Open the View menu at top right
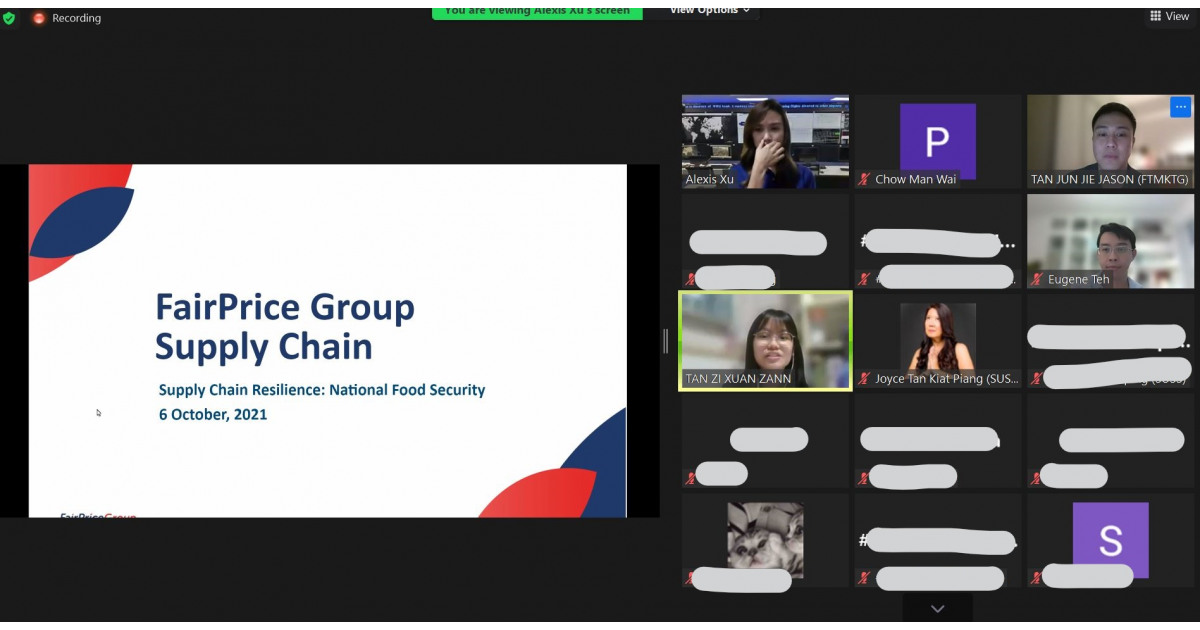 click(1168, 16)
